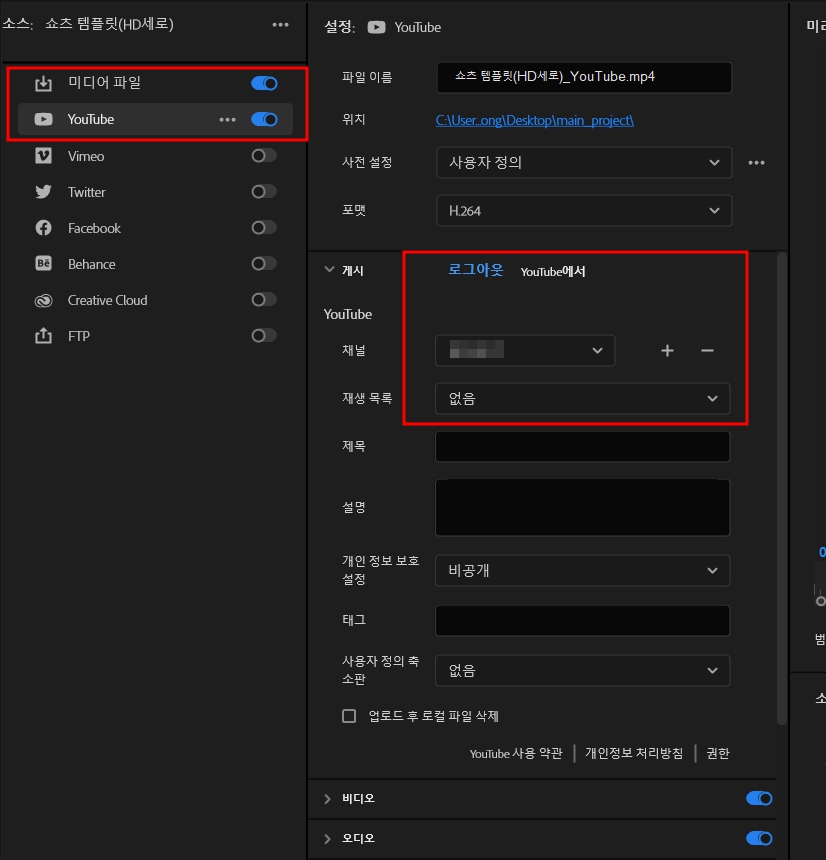
Task: Add a YouTube channel with plus icon
Action: coord(667,350)
